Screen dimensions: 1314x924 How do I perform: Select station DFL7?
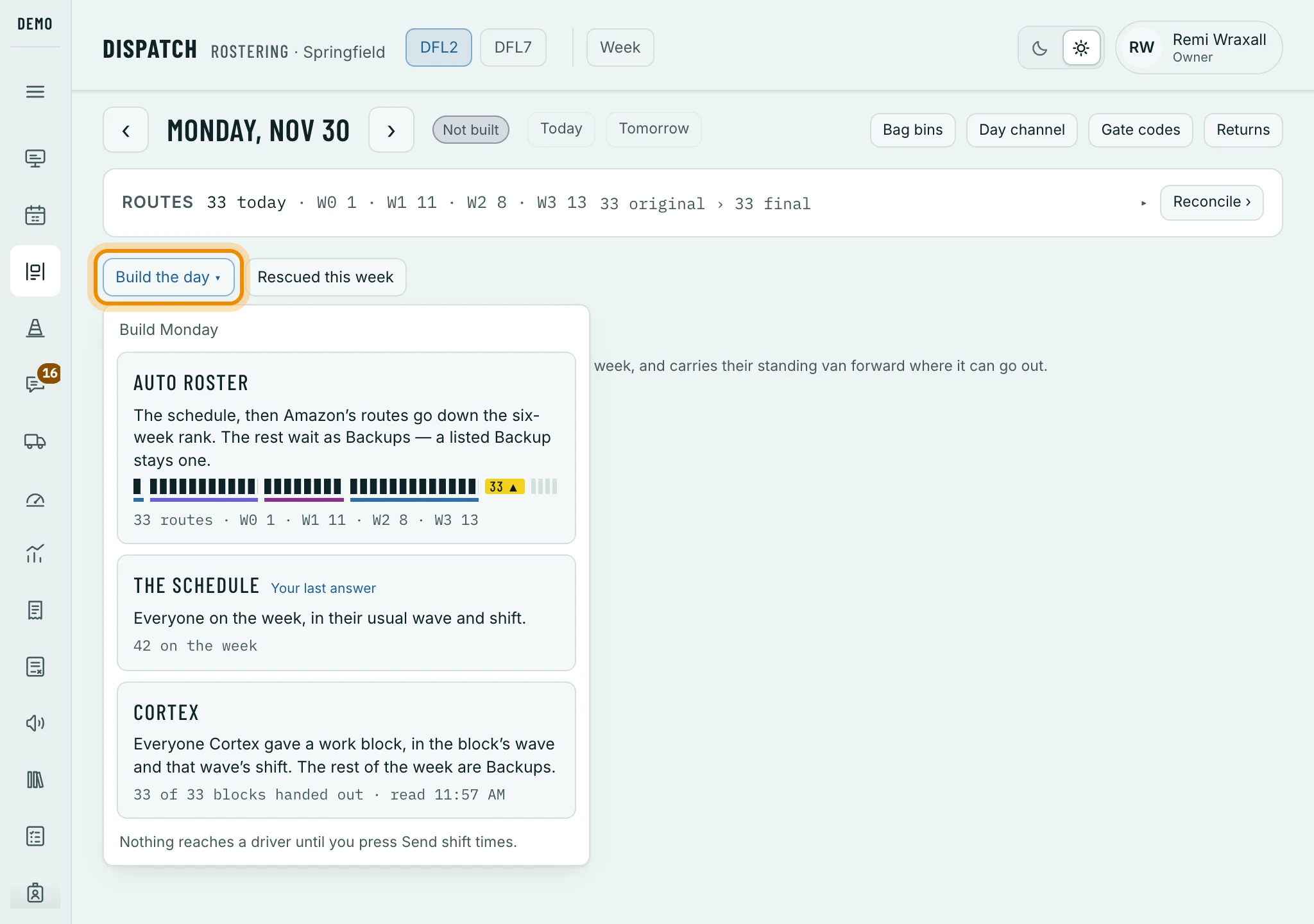tap(513, 47)
